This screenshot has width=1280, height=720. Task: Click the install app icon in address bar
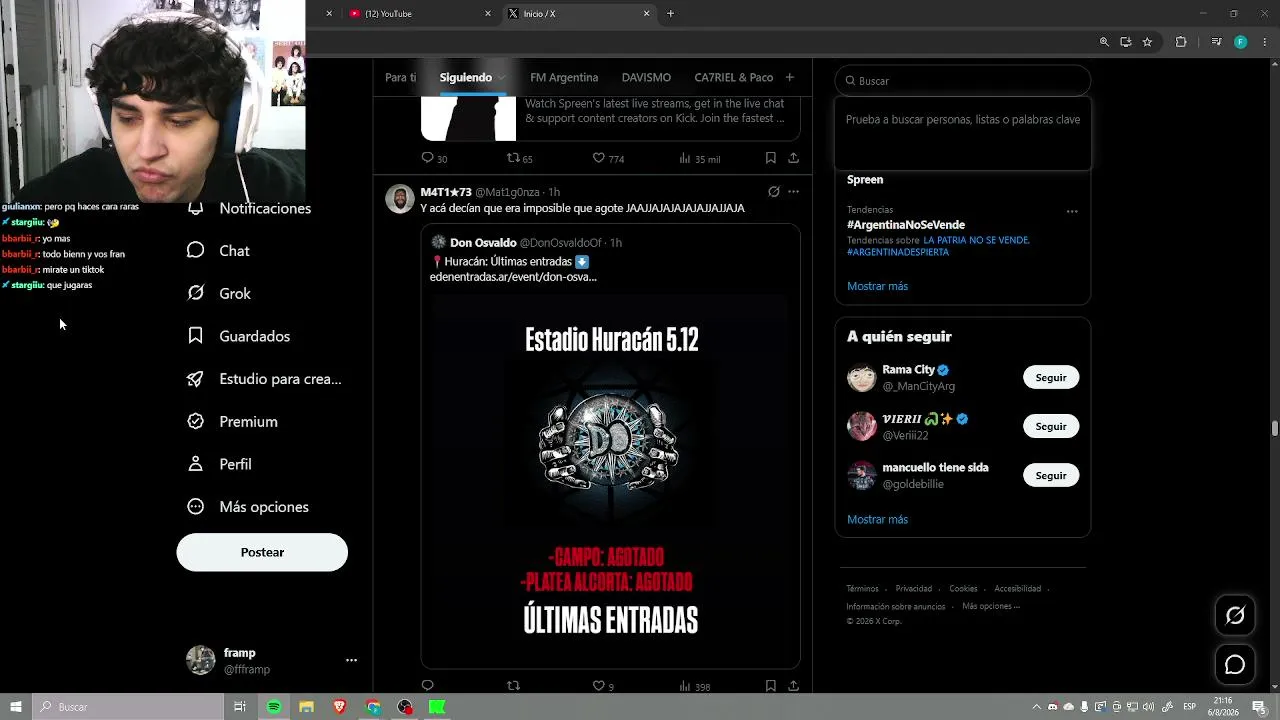pos(1125,42)
